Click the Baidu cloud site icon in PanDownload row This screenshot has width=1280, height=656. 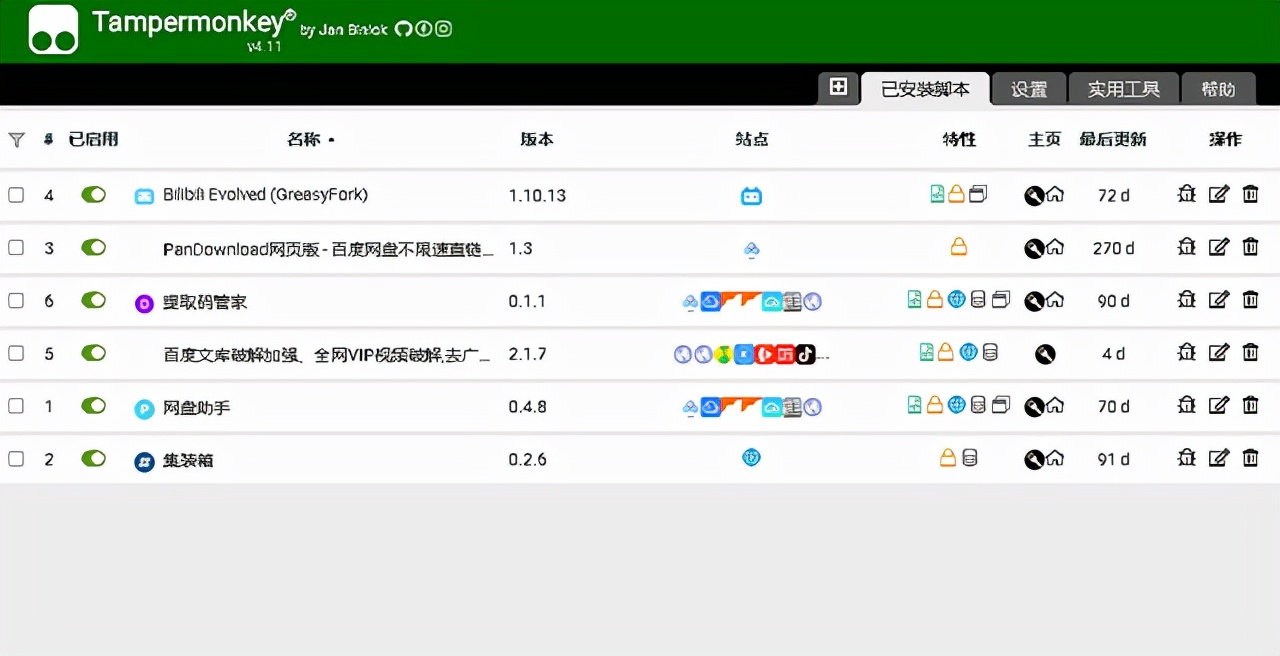tap(751, 248)
